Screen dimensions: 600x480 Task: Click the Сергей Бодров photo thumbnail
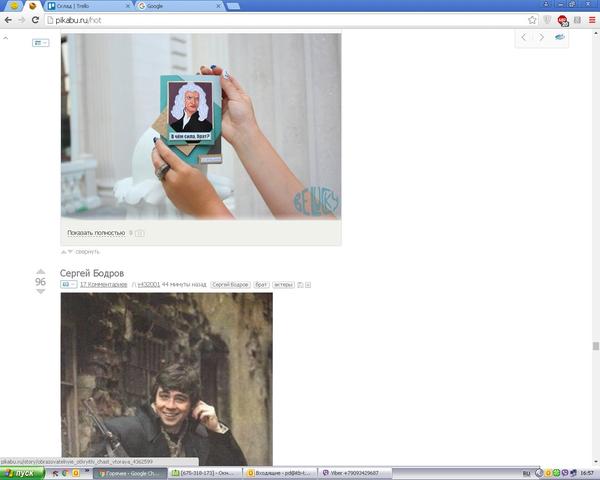tap(166, 378)
